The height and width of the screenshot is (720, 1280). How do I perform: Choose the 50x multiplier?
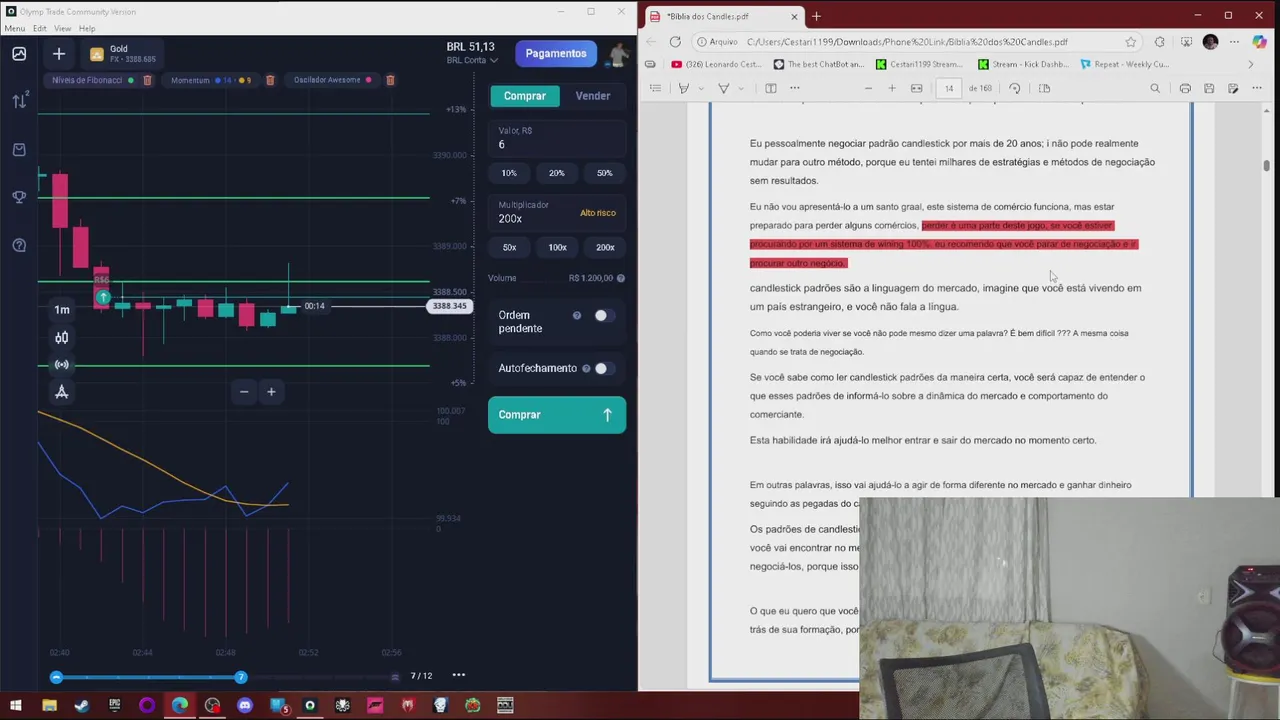[509, 247]
